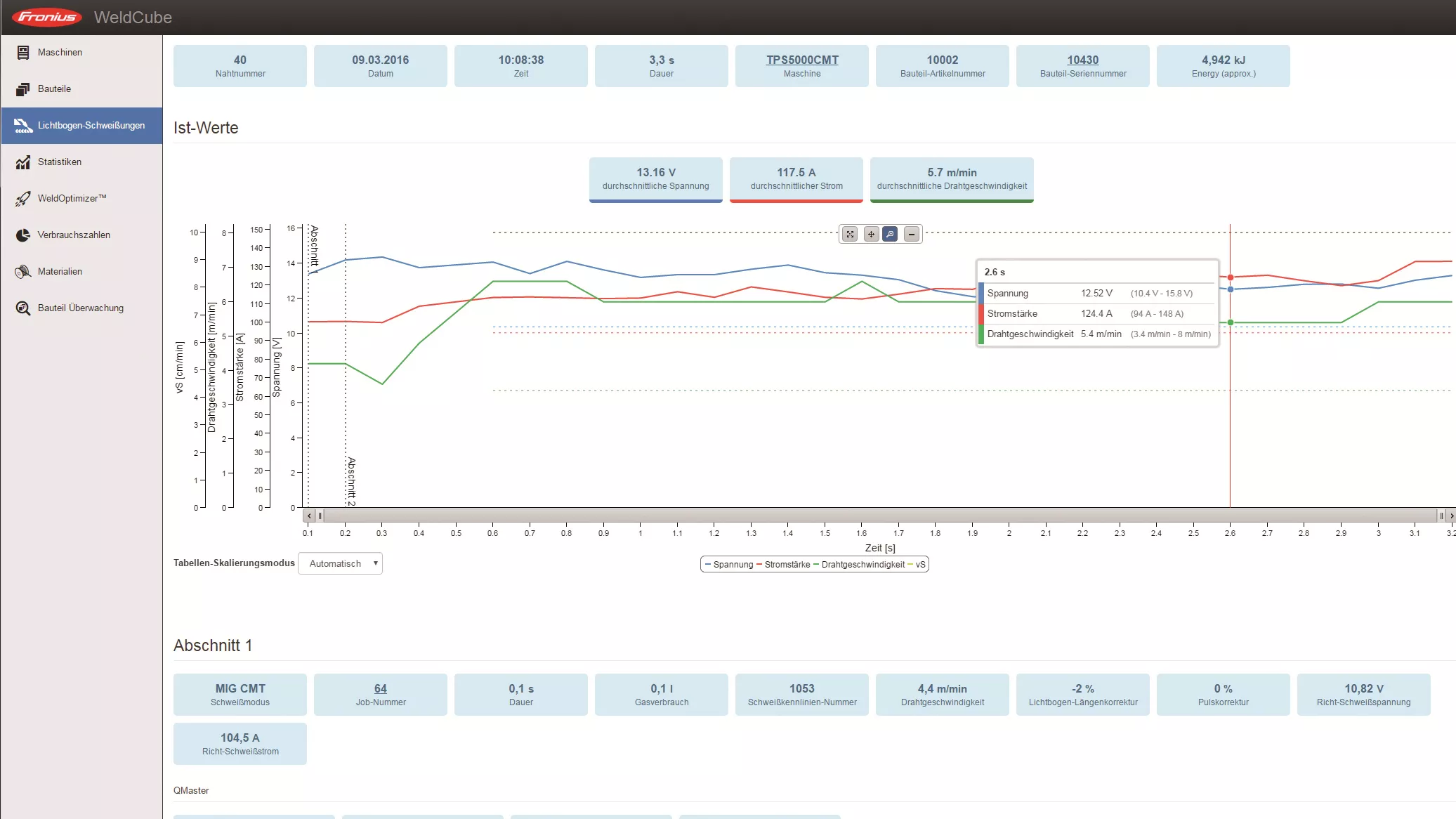The width and height of the screenshot is (1456, 819).
Task: Click the left scrollbar range handle
Action: (320, 516)
